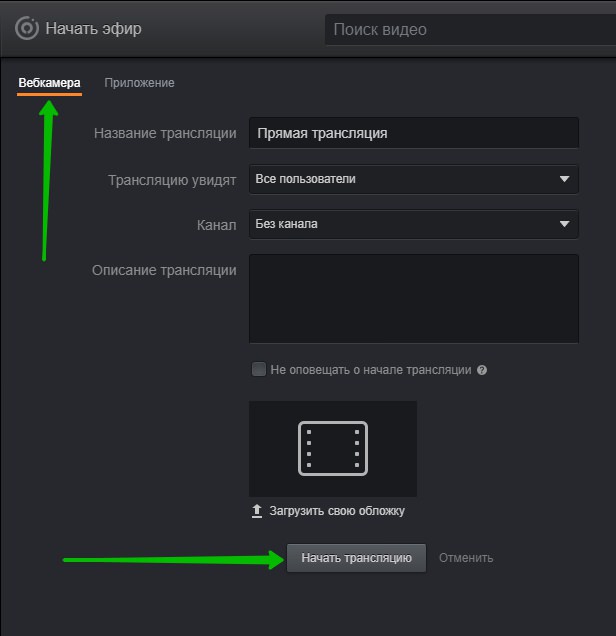Click the 'Начать эфир' header title

[x=93, y=28]
